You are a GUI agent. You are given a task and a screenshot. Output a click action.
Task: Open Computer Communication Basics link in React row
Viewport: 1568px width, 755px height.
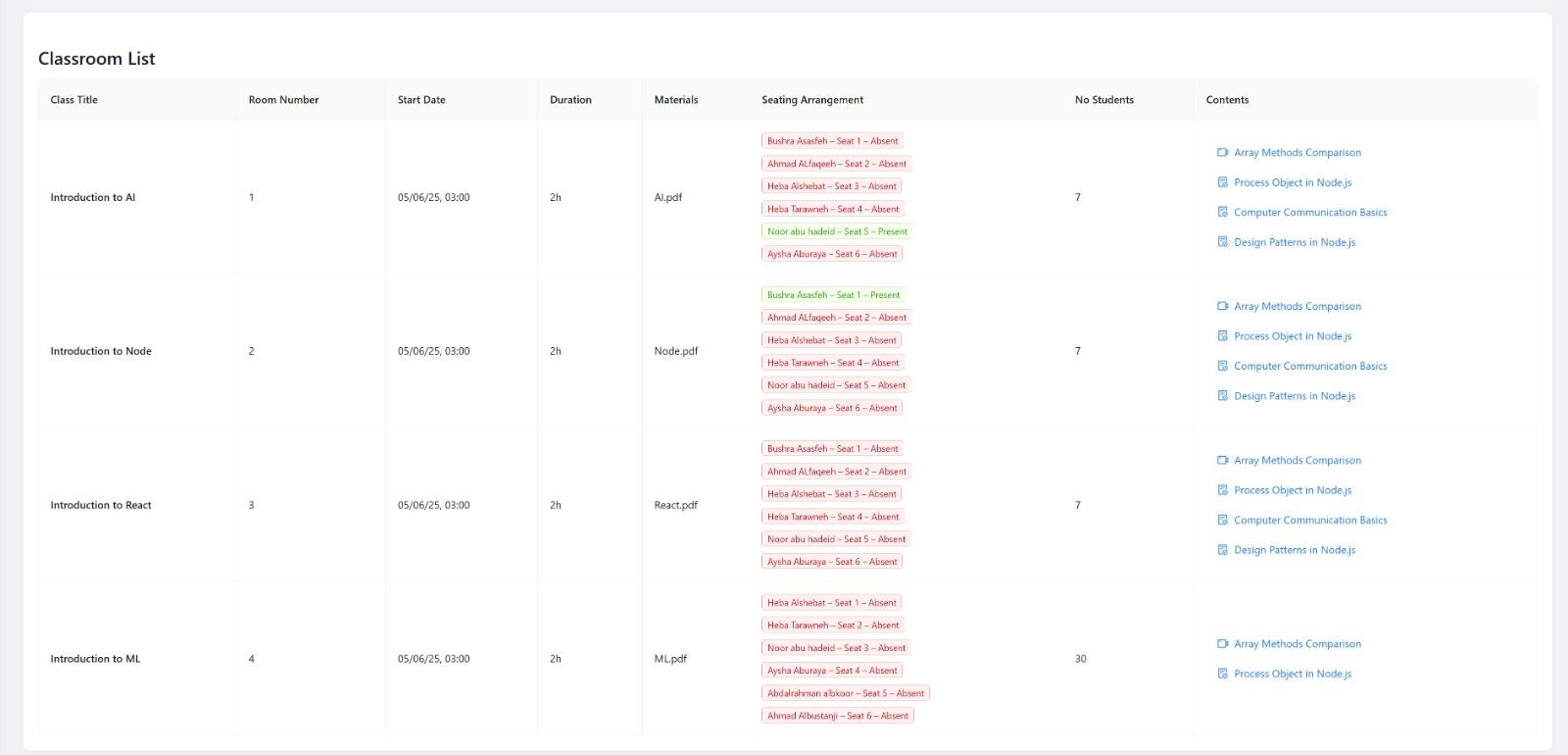(x=1309, y=521)
